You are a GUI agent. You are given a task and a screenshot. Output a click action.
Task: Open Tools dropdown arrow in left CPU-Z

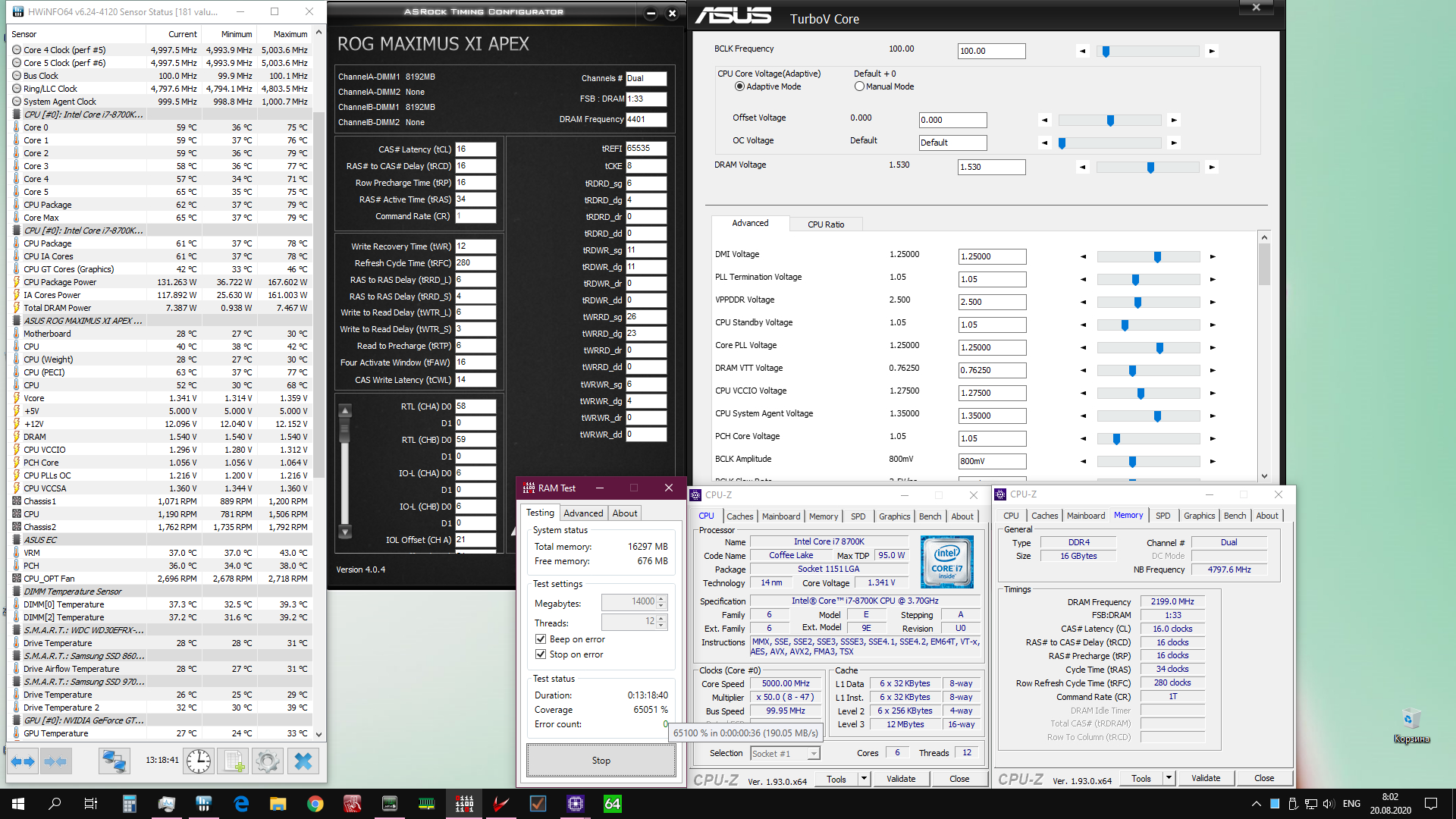coord(863,779)
